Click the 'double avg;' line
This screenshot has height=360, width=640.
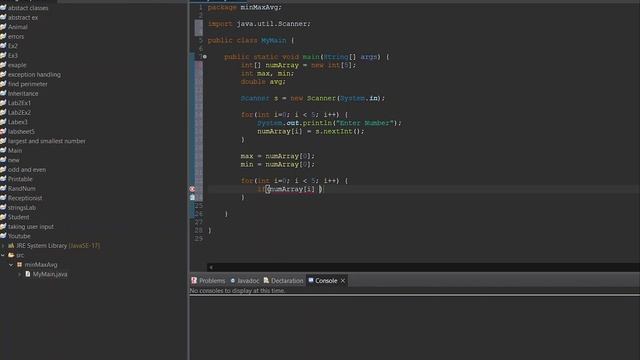pyautogui.click(x=263, y=82)
